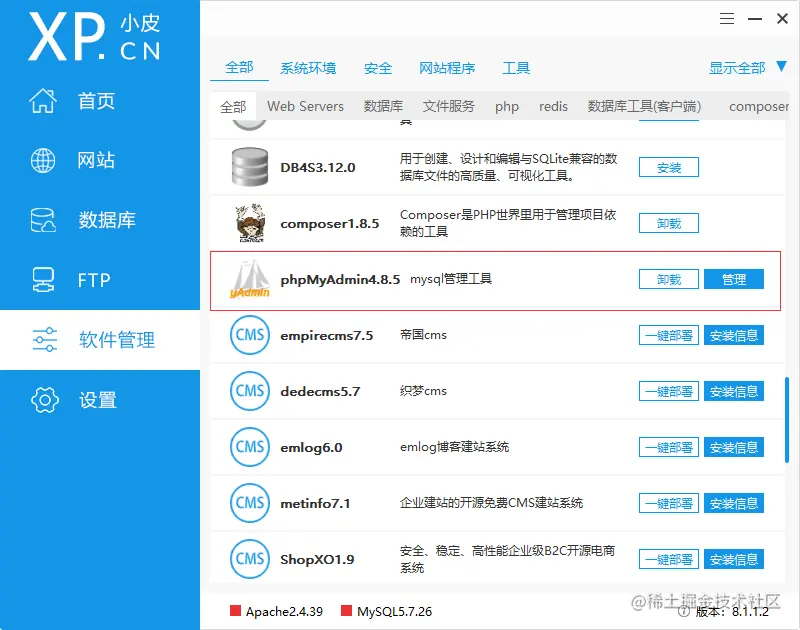The width and height of the screenshot is (800, 630).
Task: Open the 显示全部 filter label
Action: tap(737, 68)
